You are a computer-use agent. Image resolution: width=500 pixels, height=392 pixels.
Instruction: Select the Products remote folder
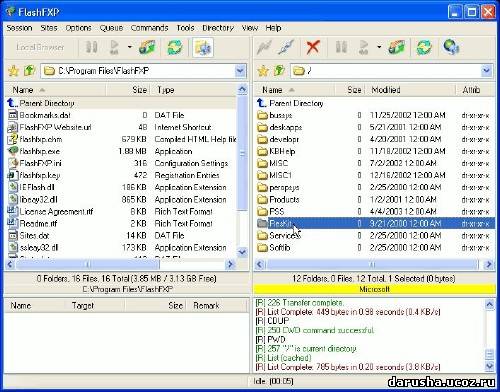[x=284, y=200]
